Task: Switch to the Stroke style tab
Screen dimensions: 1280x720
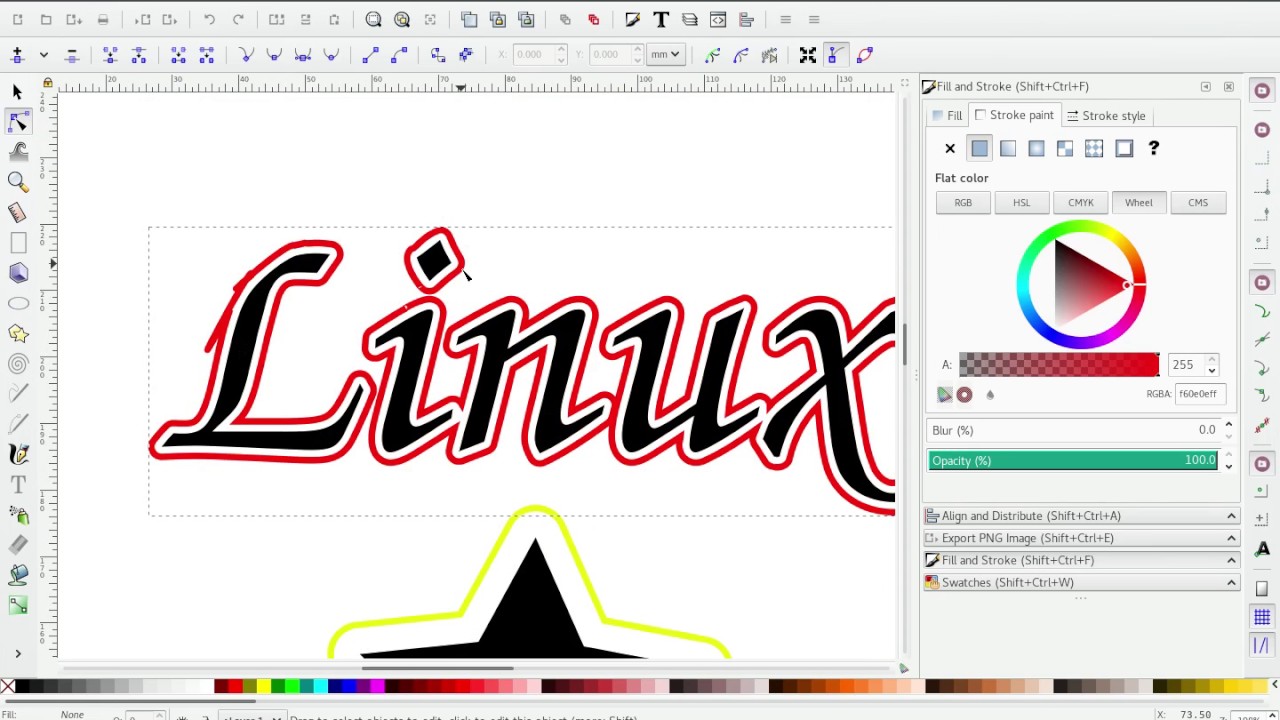Action: 1106,116
